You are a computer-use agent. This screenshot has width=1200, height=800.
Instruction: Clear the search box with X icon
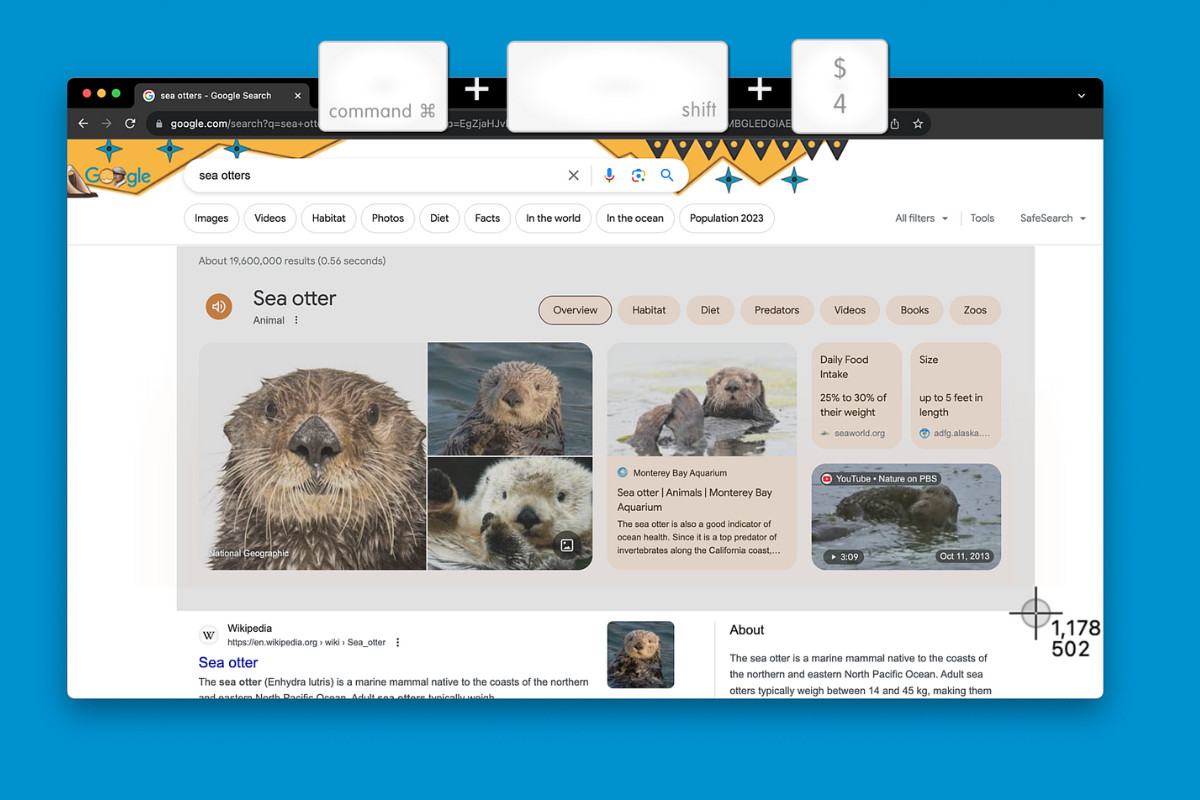(x=573, y=175)
